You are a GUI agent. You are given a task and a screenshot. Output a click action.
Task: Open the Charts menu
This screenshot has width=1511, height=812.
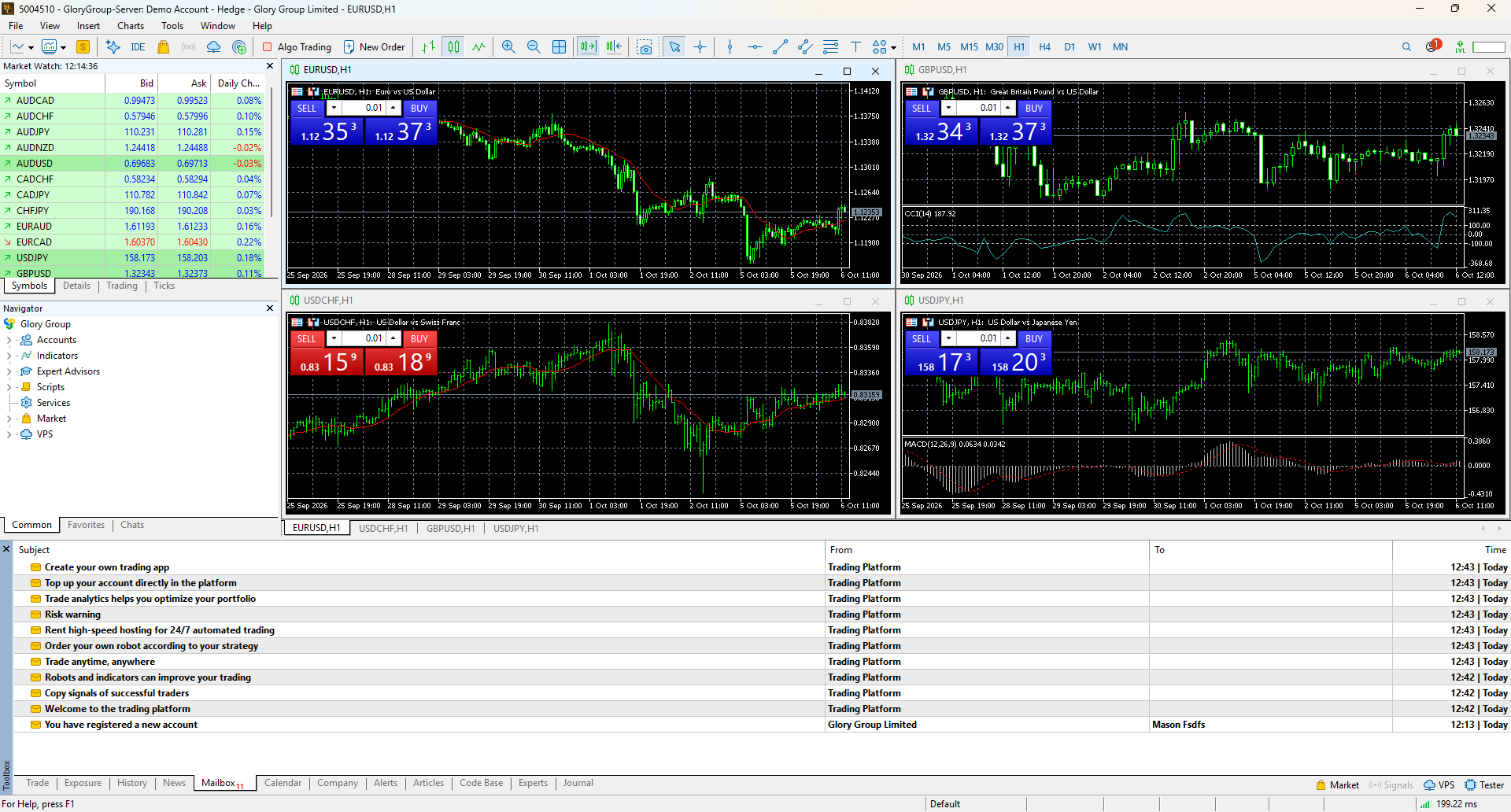pyautogui.click(x=131, y=26)
